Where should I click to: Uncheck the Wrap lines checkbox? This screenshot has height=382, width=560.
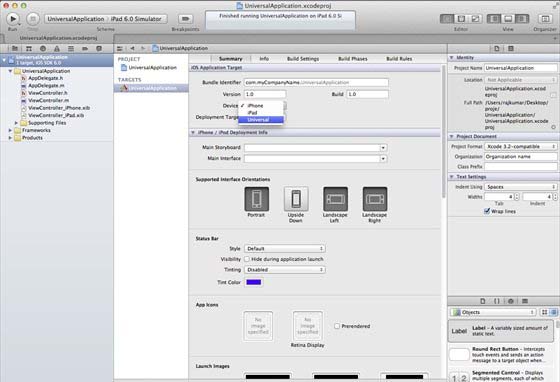487,211
